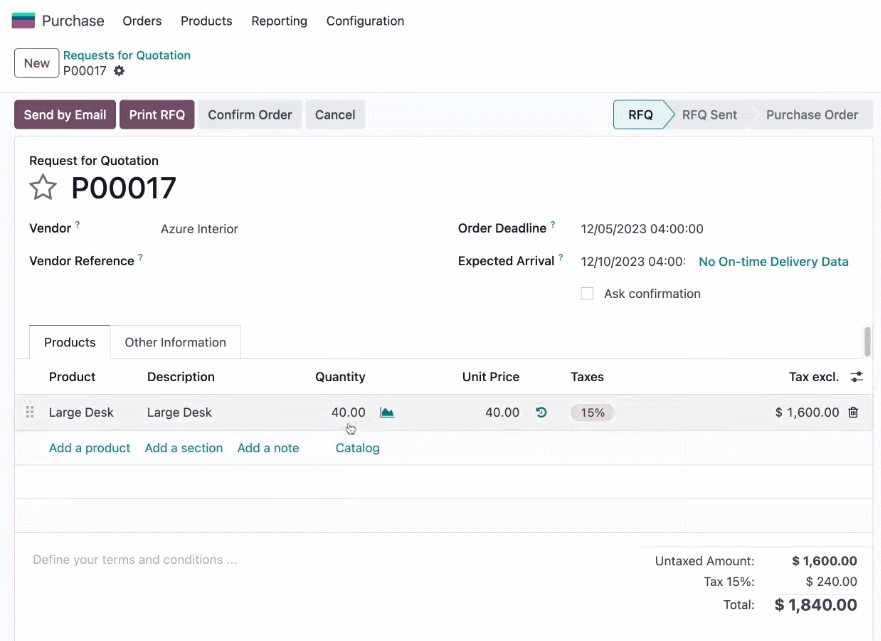Click the Add a product link
The width and height of the screenshot is (881, 641).
[89, 448]
